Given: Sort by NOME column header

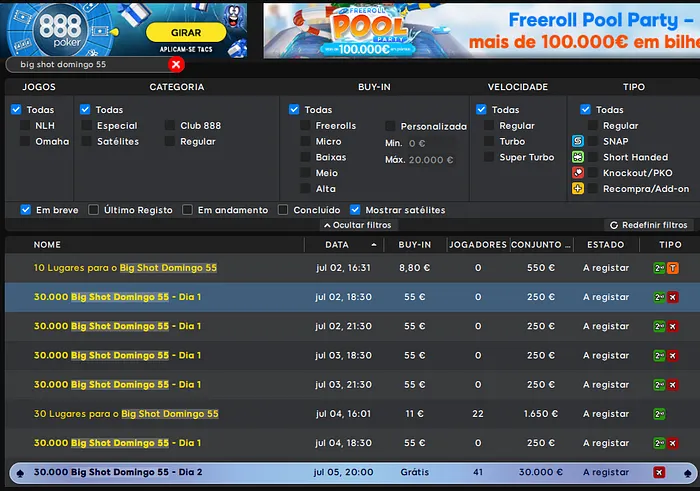Looking at the screenshot, I should [47, 245].
